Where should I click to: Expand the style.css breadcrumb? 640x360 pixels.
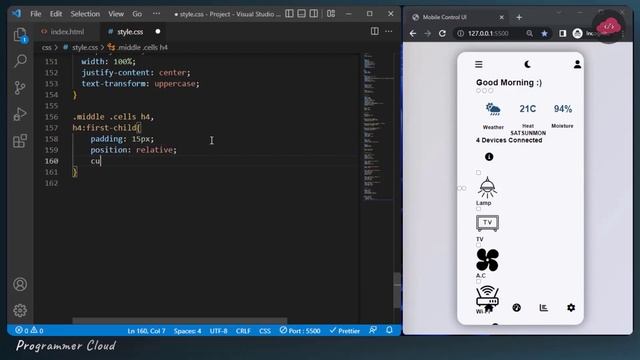(x=85, y=47)
